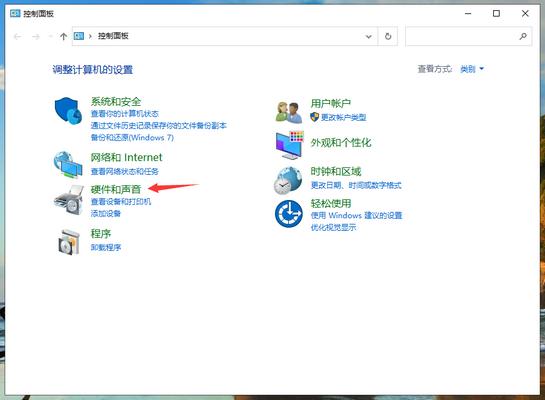The image size is (545, 400).
Task: Open the 查看方式 类别 dropdown
Action: (x=472, y=69)
